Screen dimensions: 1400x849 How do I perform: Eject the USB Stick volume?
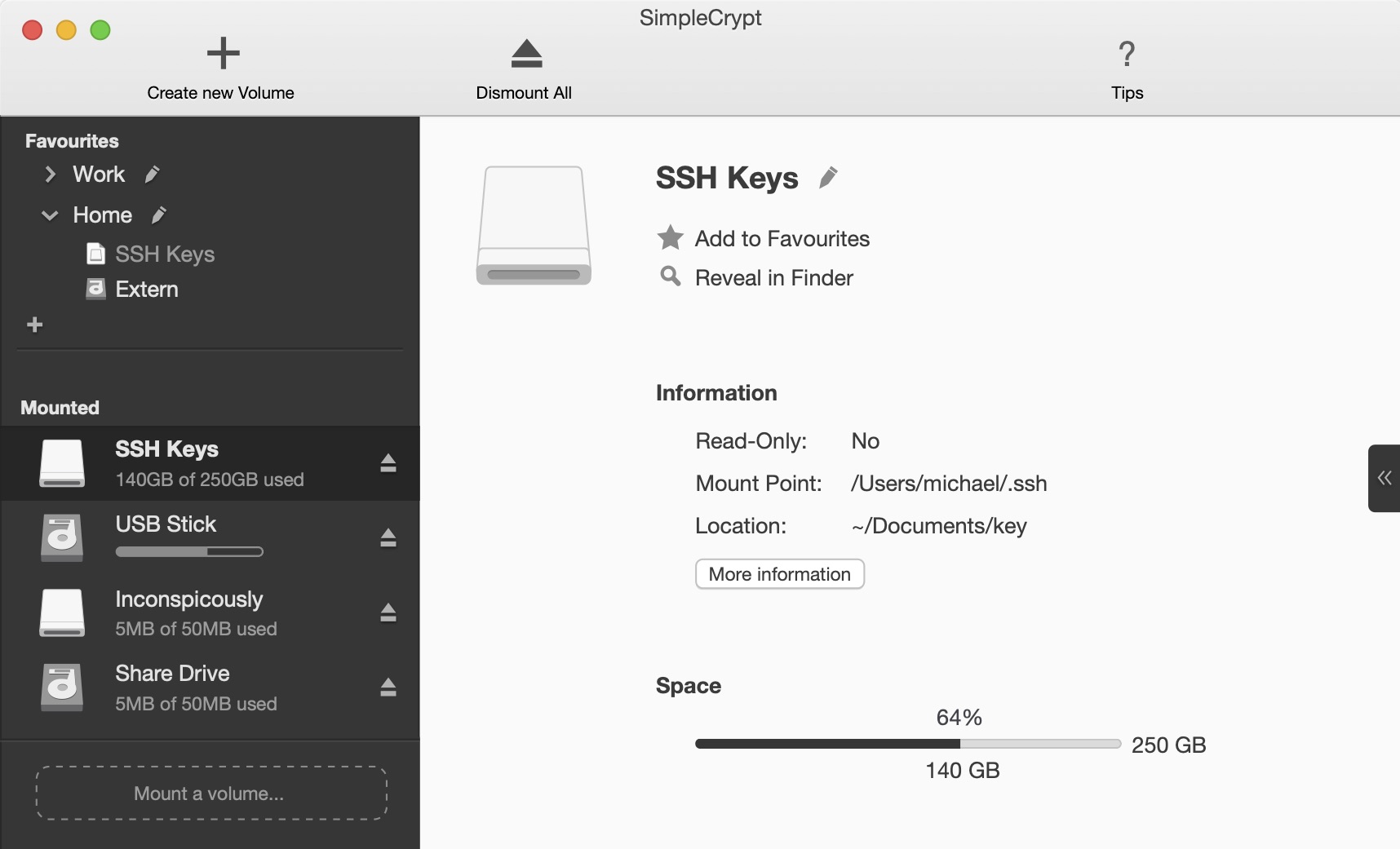tap(388, 537)
